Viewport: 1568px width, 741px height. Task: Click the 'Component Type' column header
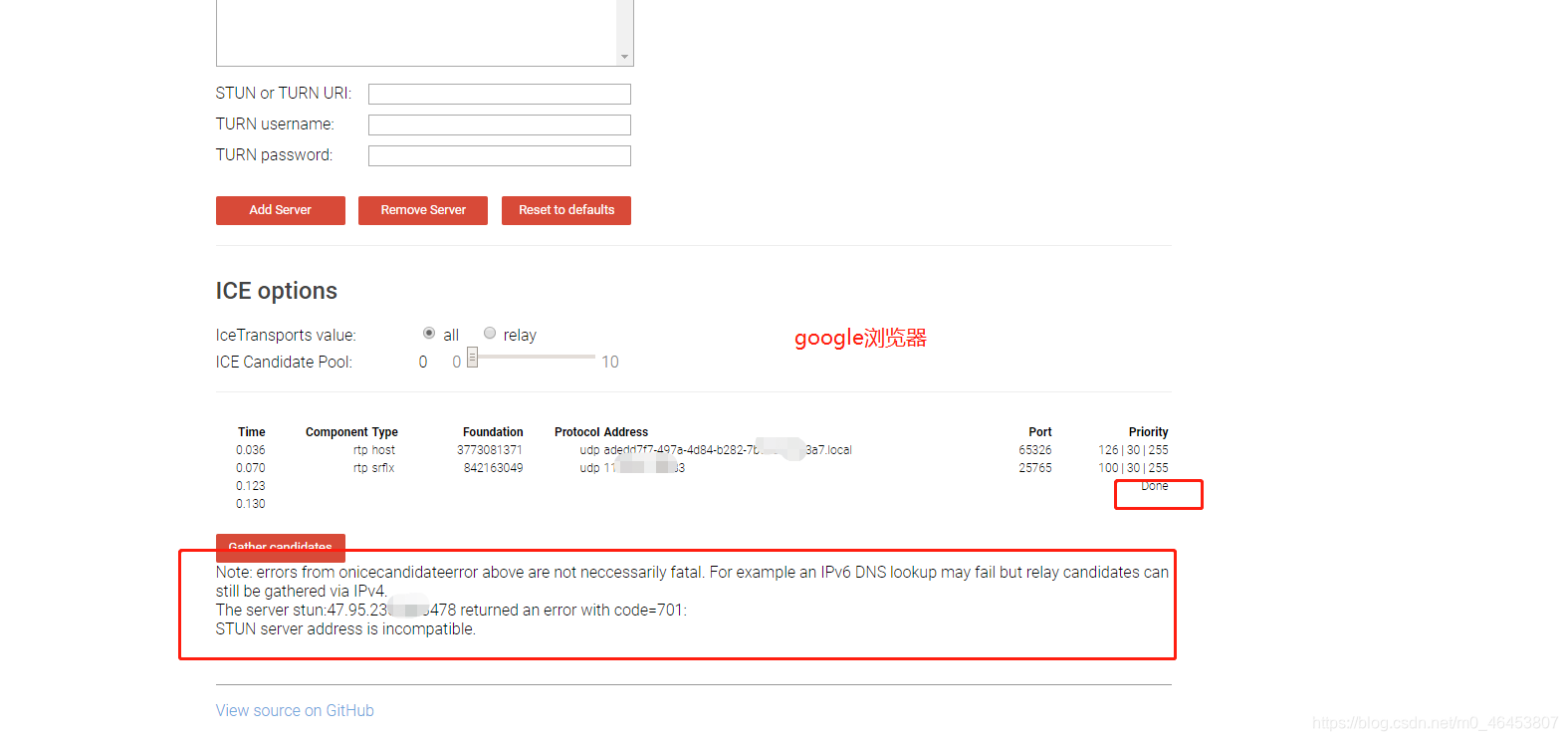tap(351, 432)
